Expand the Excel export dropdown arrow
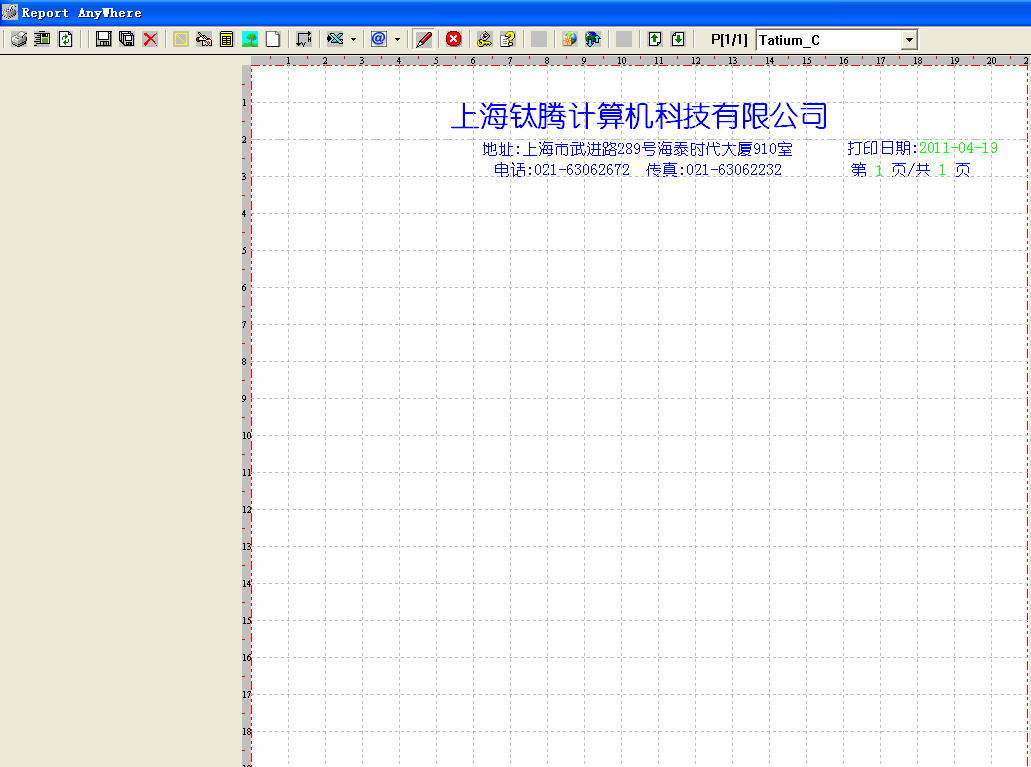Image resolution: width=1031 pixels, height=767 pixels. coord(353,40)
